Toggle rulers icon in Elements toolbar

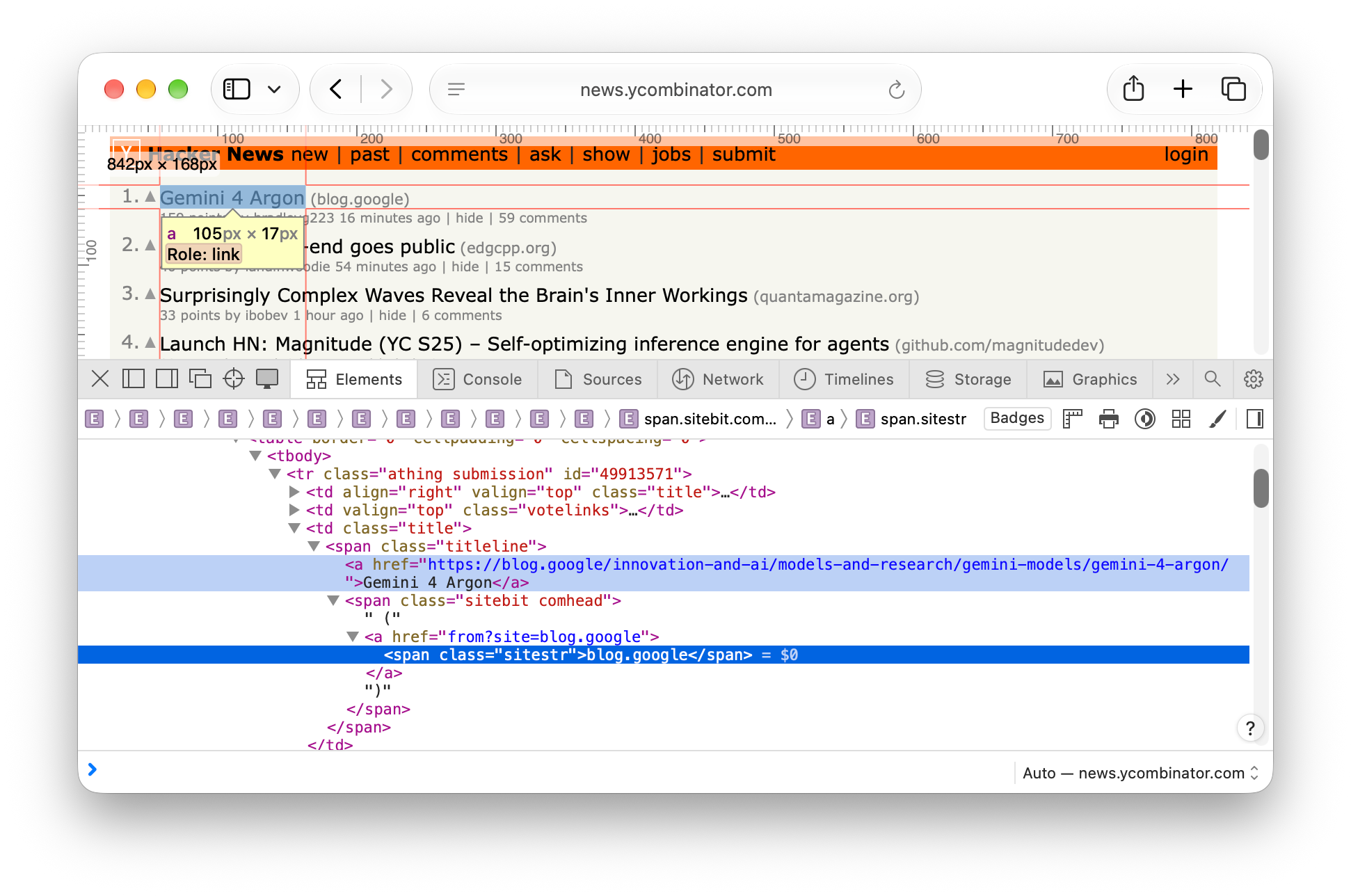point(1073,419)
